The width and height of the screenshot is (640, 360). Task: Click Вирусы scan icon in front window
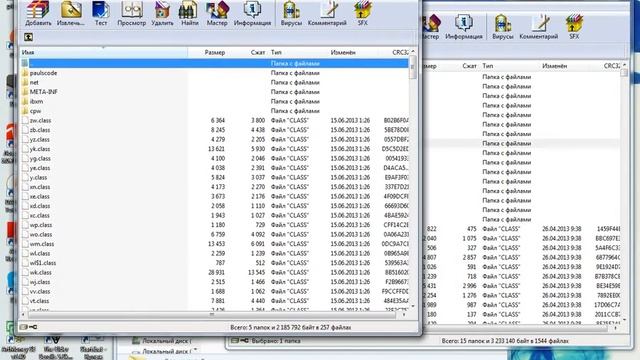(x=291, y=10)
